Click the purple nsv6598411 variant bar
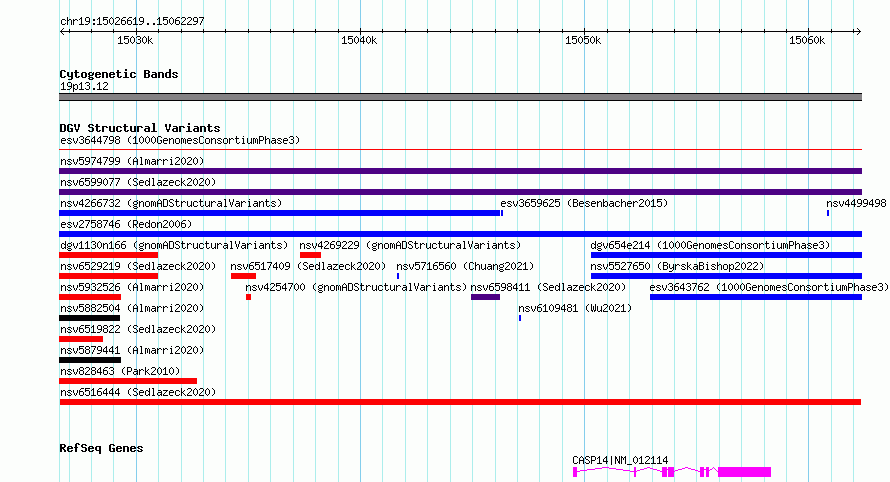Screen dimensions: 890x482 point(485,297)
